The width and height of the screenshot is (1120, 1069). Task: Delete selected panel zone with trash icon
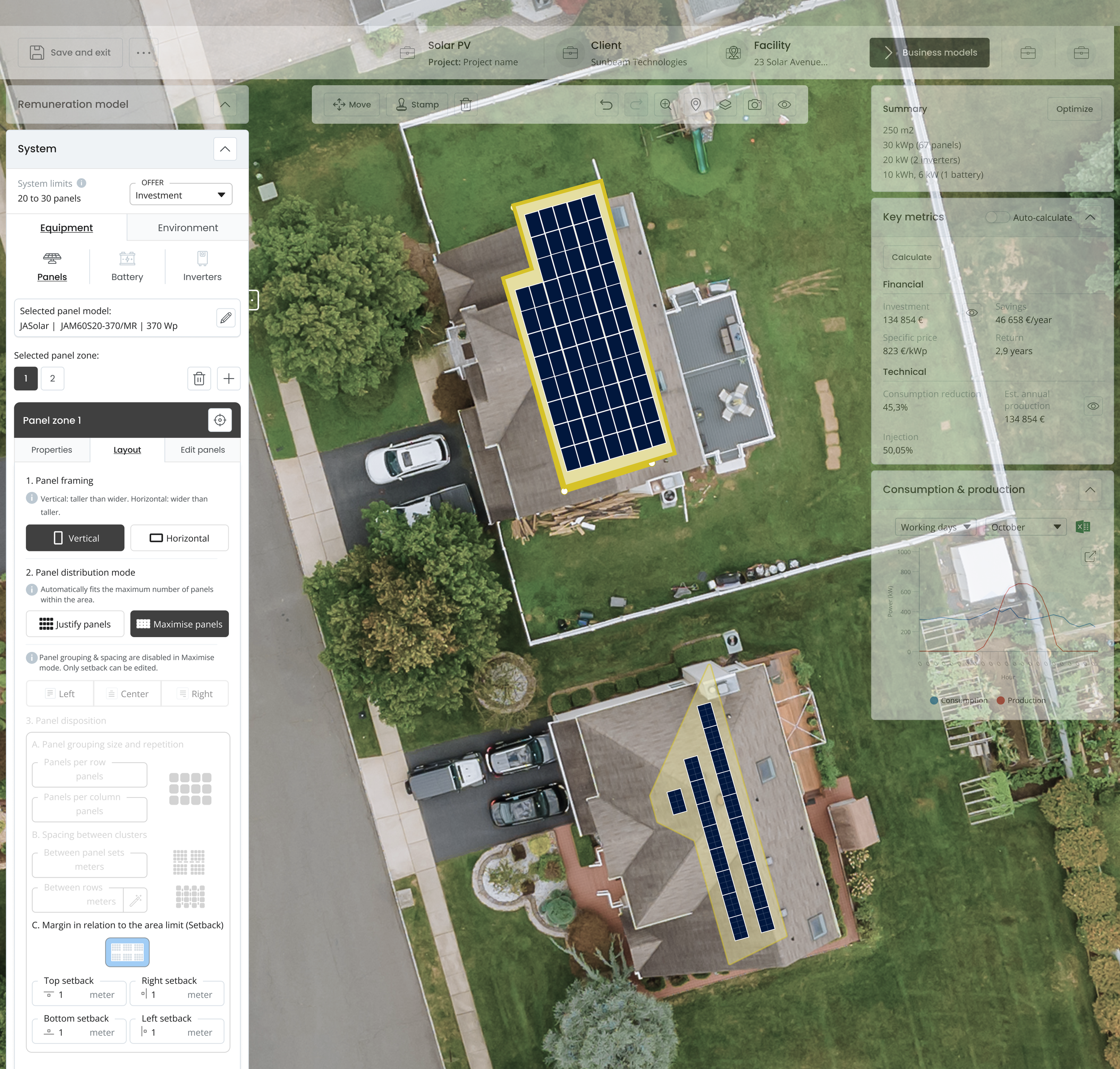(199, 379)
